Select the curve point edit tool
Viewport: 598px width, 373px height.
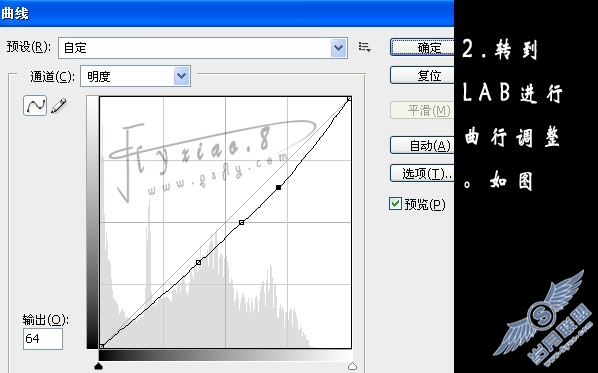click(35, 106)
